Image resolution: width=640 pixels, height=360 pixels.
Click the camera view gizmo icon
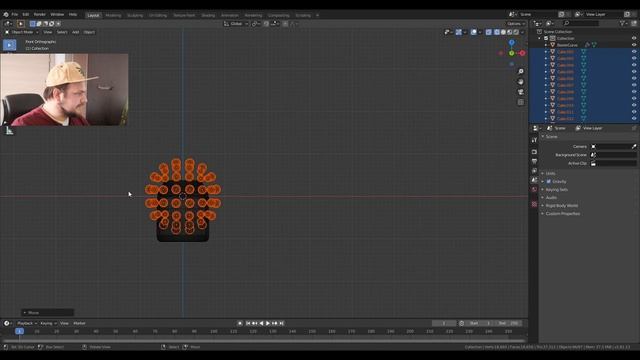click(x=520, y=92)
